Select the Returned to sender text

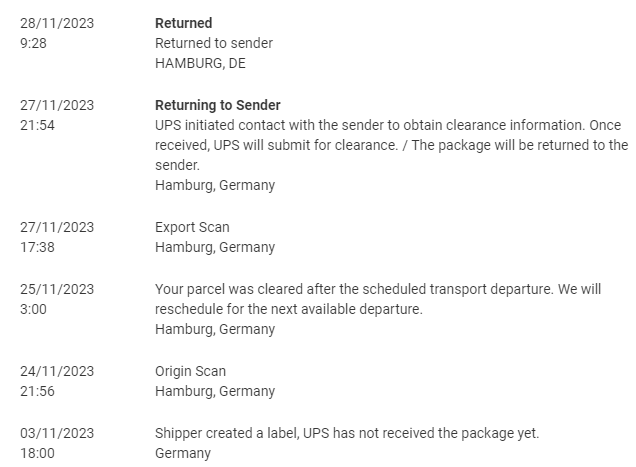pos(214,43)
